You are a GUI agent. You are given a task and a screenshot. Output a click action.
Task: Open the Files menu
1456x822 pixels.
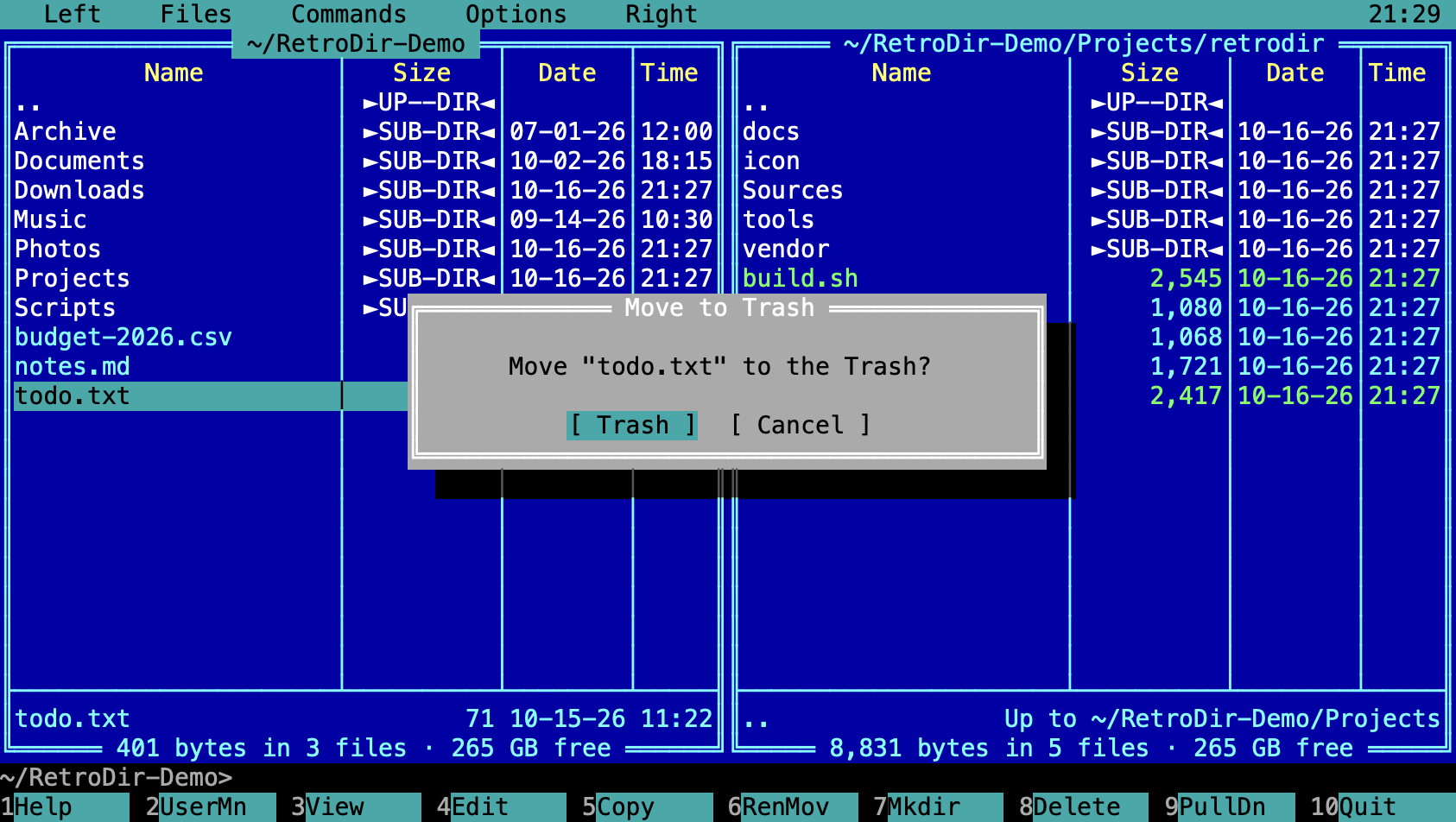pos(196,14)
